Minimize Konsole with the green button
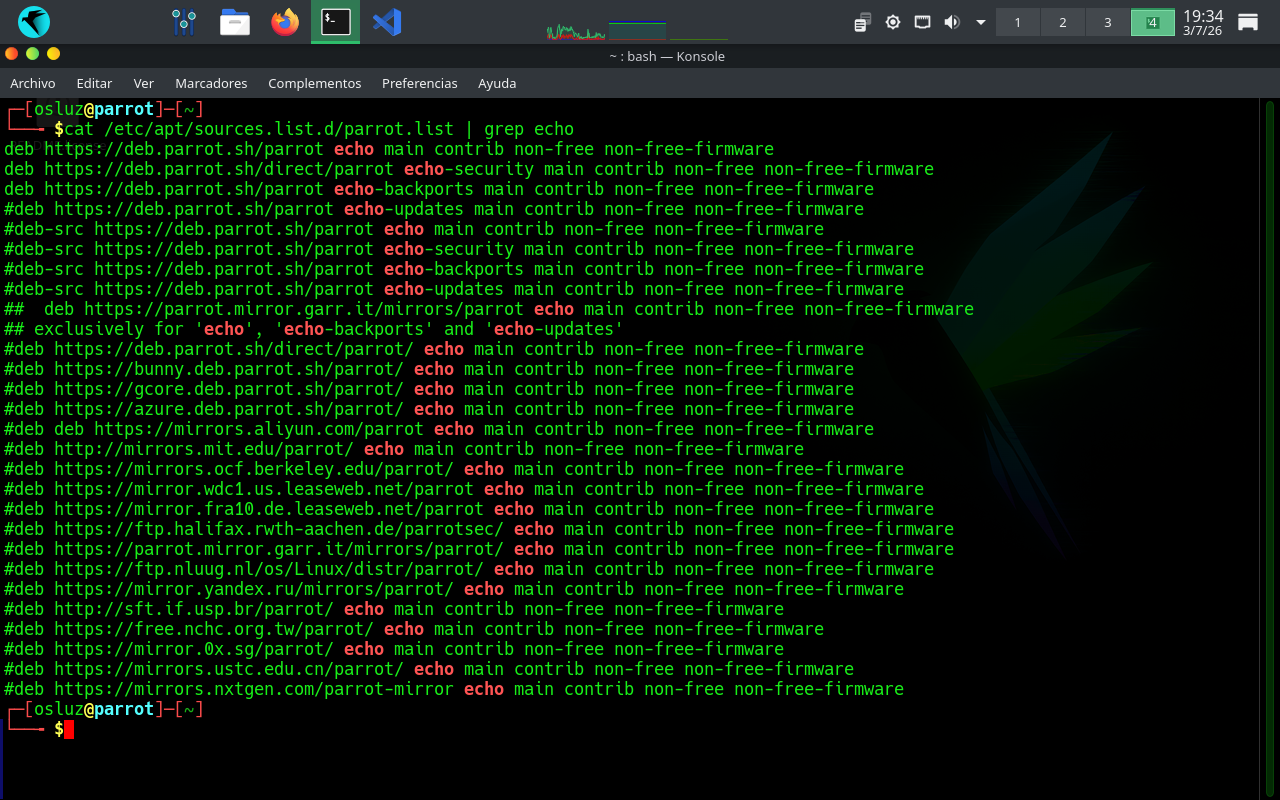 [x=32, y=54]
